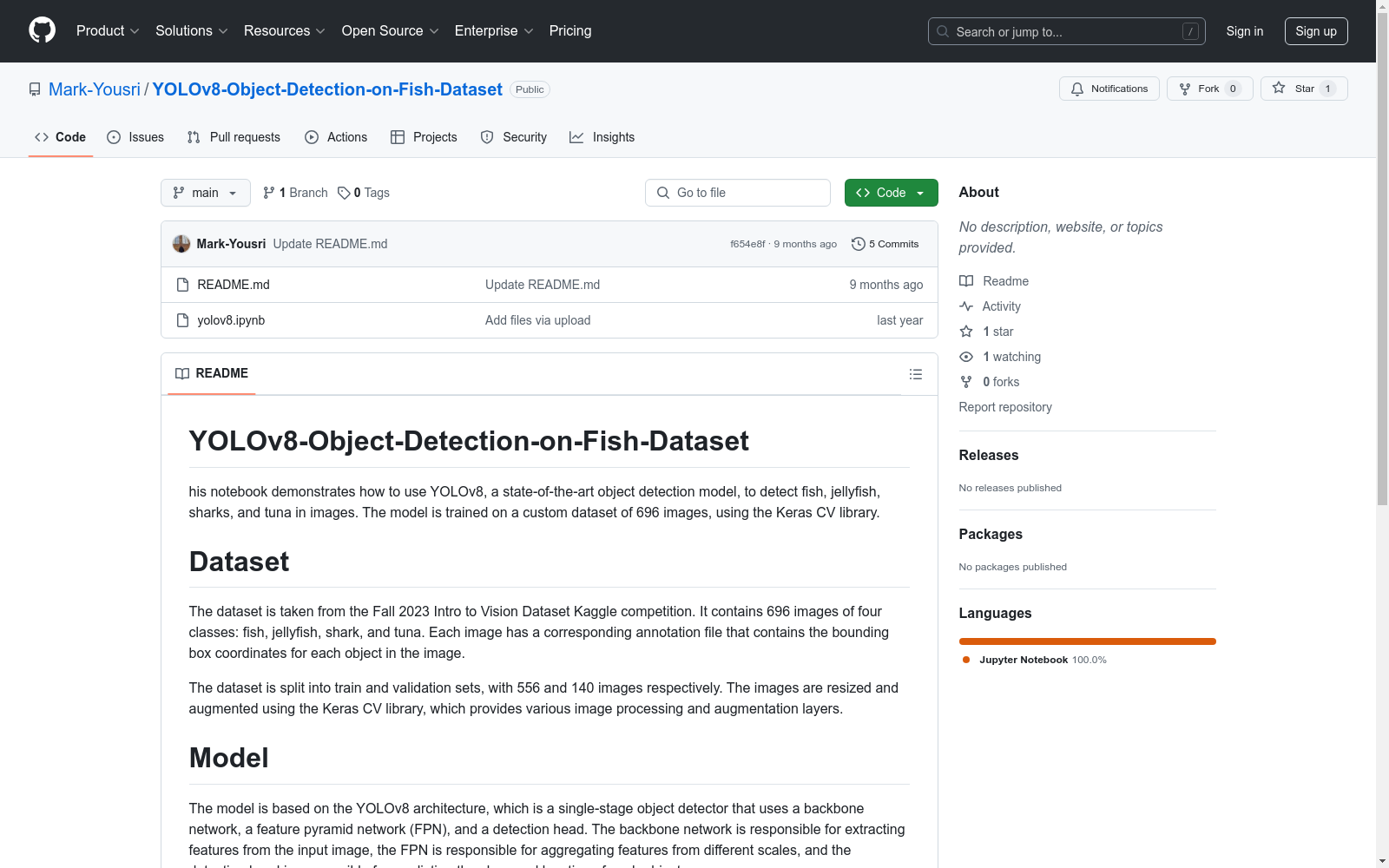Switch to the Security tab

pyautogui.click(x=514, y=137)
